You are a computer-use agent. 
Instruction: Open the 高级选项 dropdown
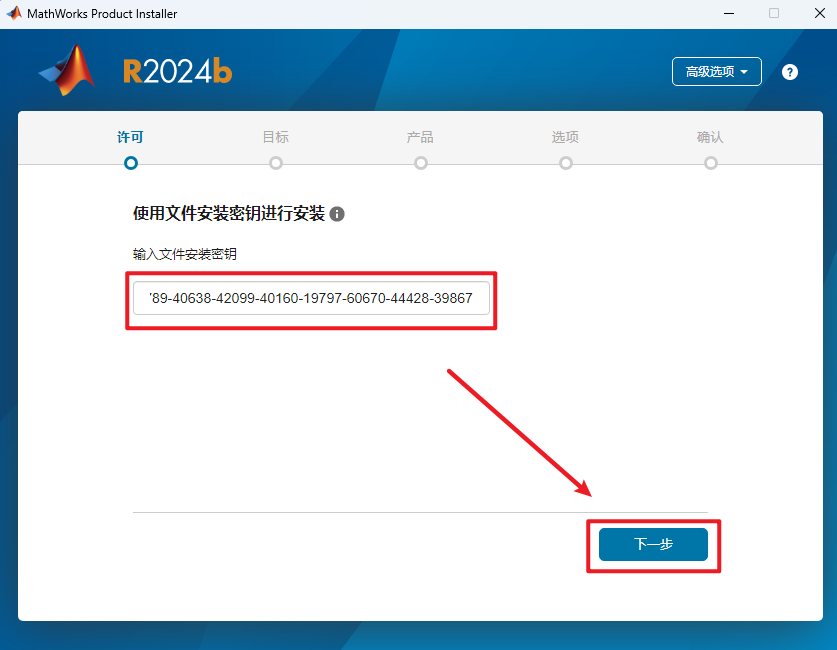coord(716,72)
